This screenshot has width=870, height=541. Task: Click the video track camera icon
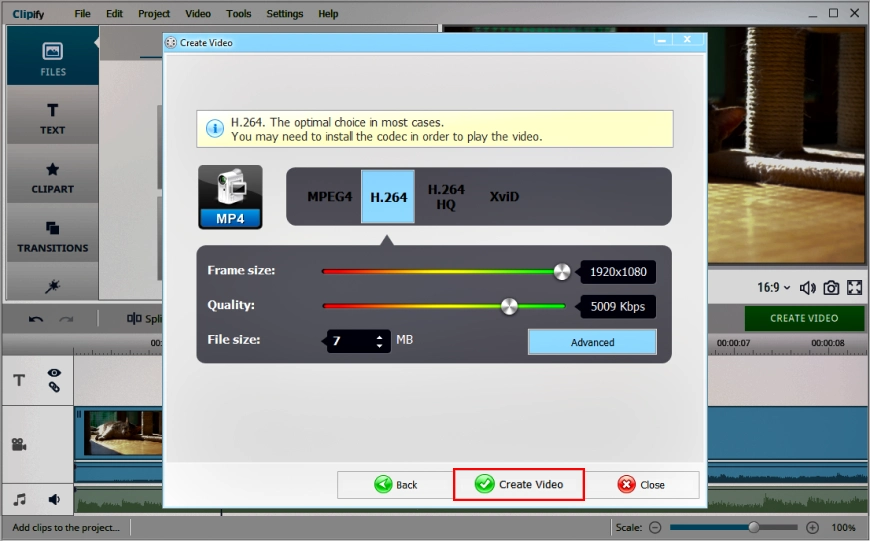[x=19, y=444]
